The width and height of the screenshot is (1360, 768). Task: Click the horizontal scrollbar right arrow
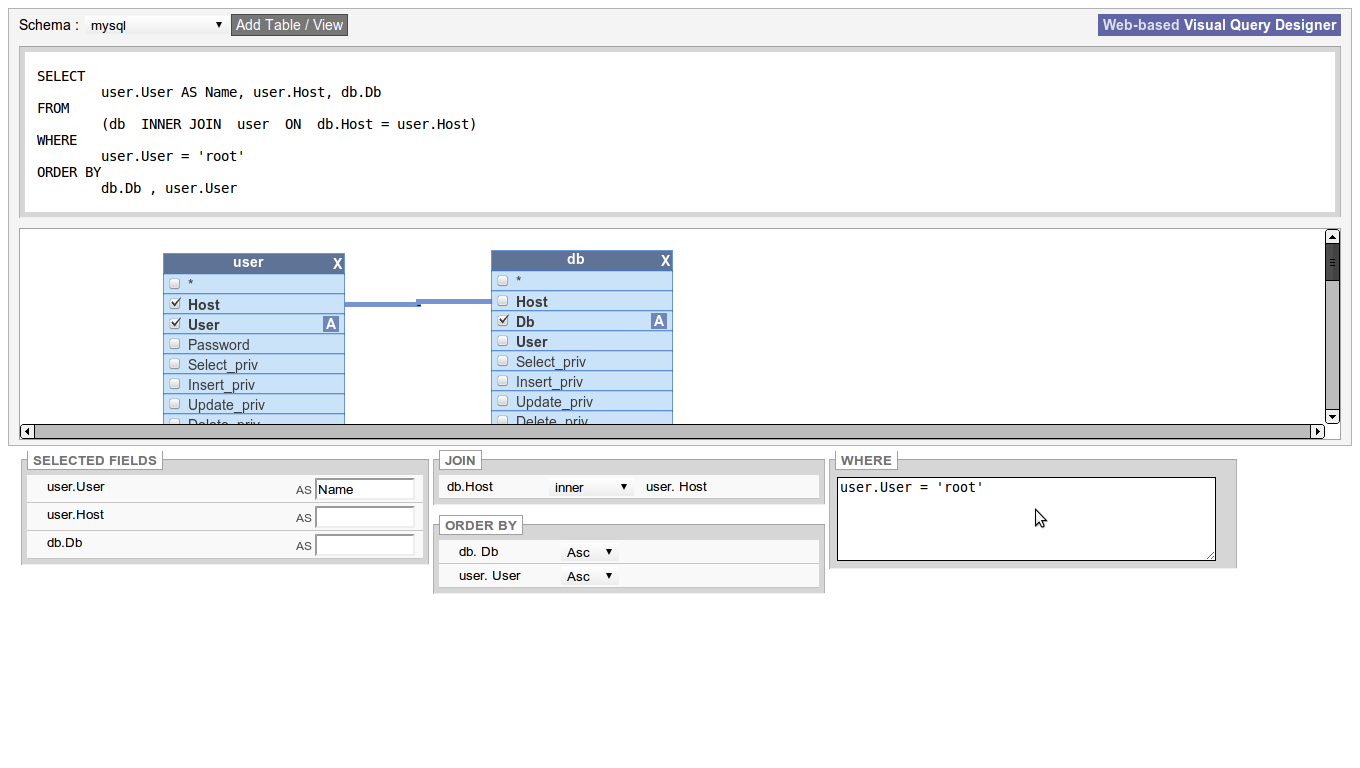point(1318,431)
